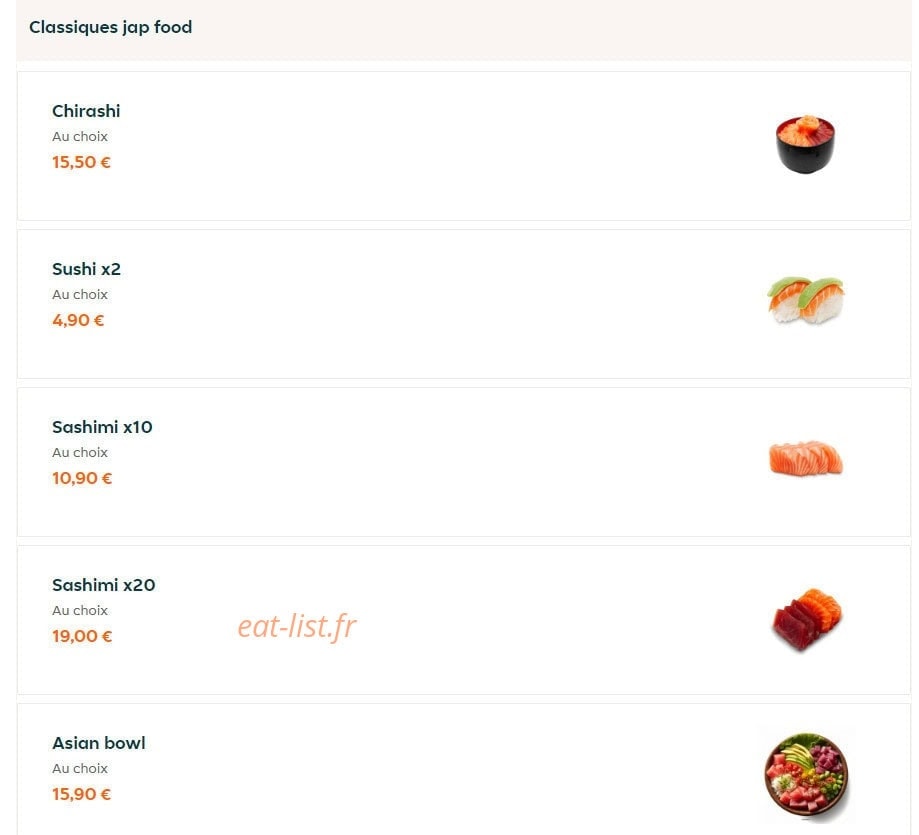Select the Sashimi x10 salmon slices picture
919x835 pixels.
805,458
